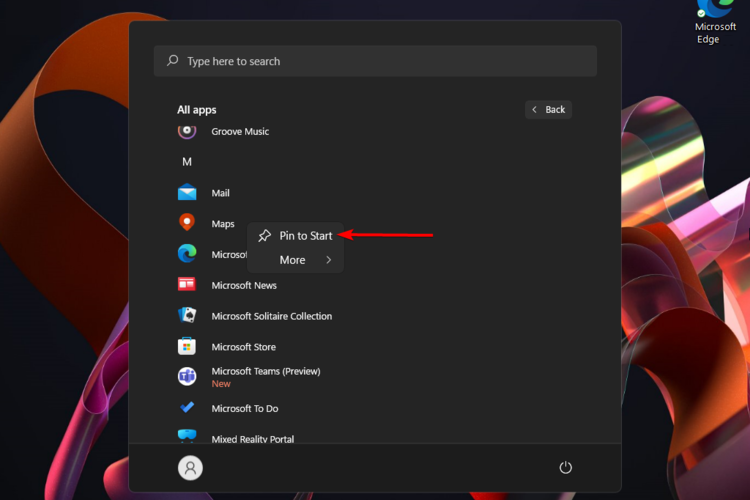Launch Mail from its envelope icon

point(187,193)
